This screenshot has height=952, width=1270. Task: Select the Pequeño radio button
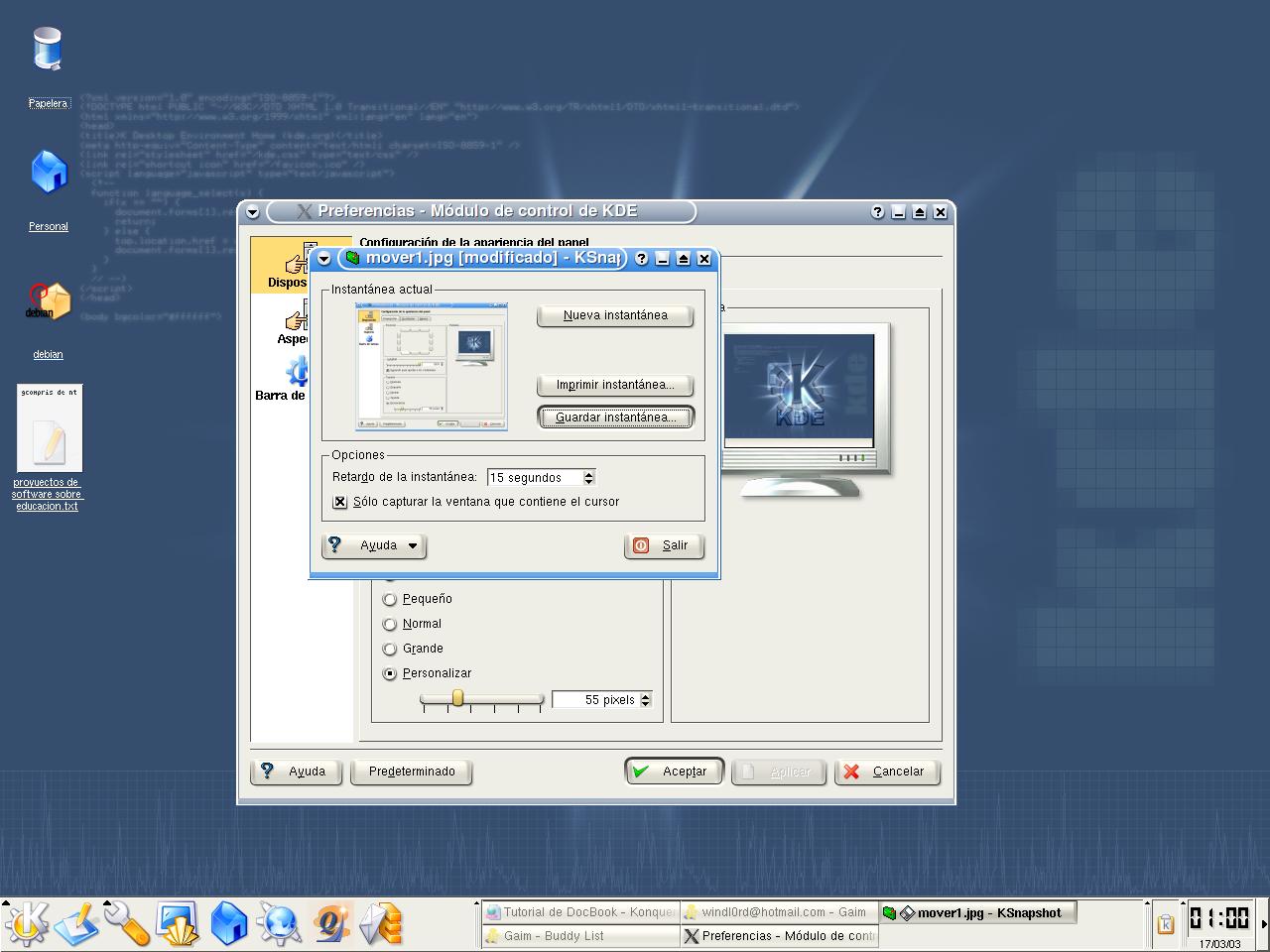390,599
